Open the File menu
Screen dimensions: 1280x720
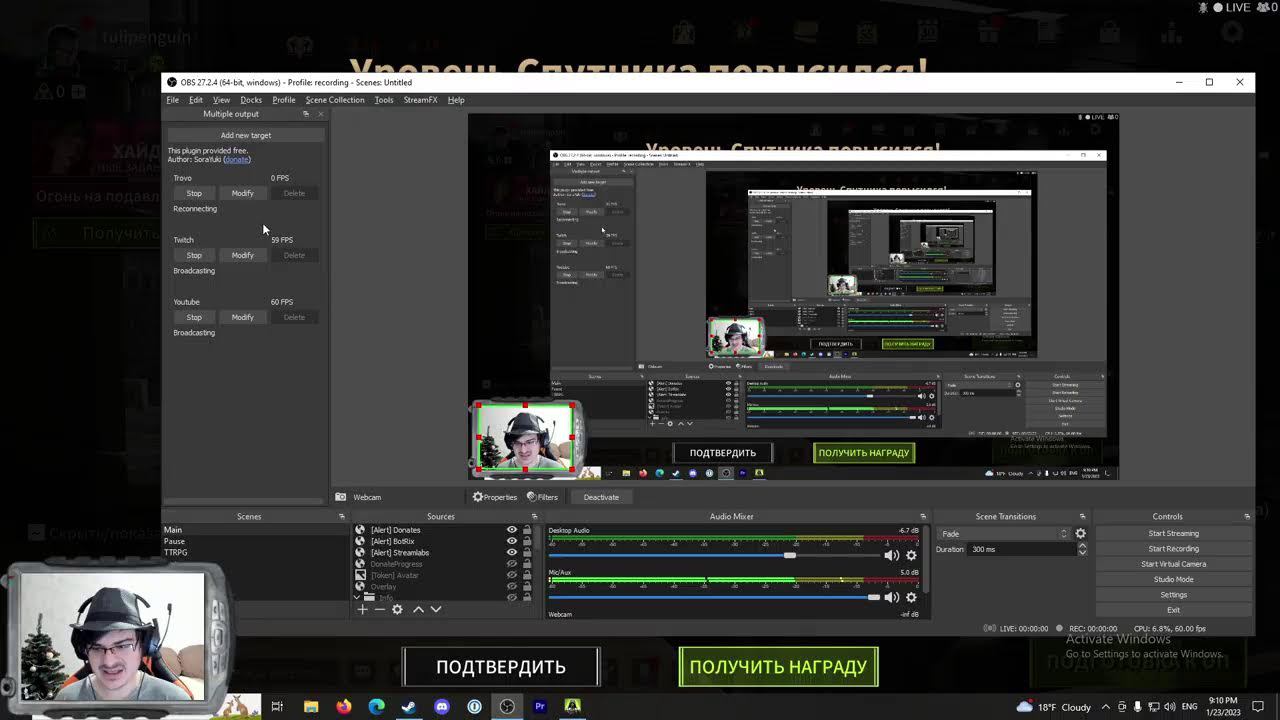tap(172, 100)
